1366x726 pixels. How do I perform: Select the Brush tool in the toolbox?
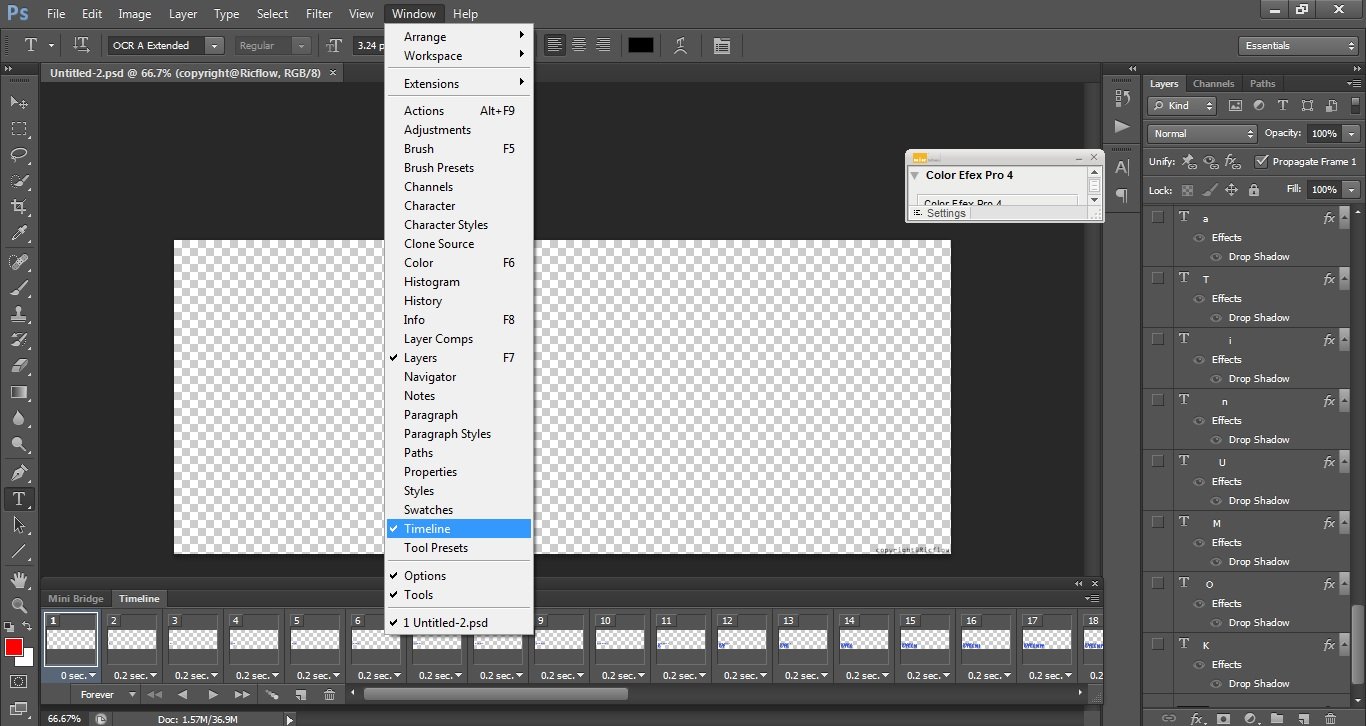19,288
